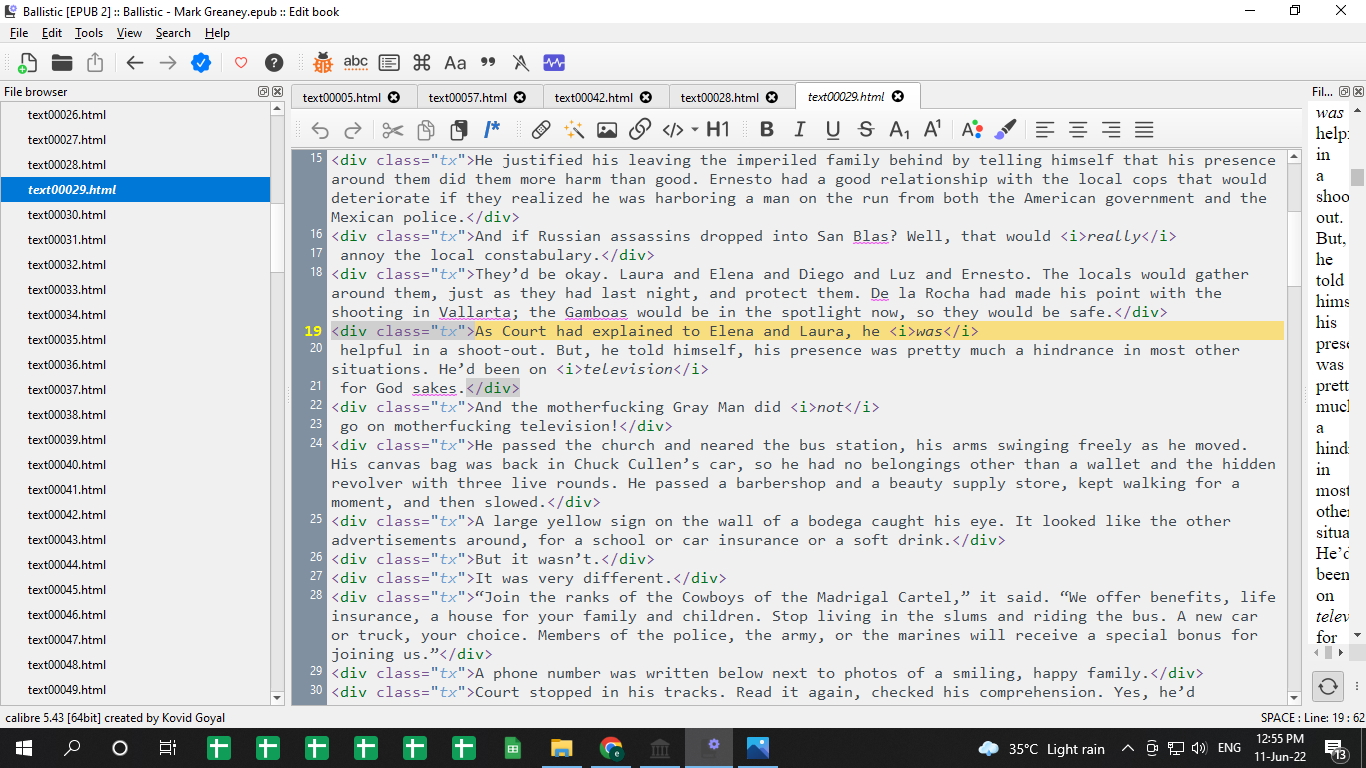
Task: Click the crossed-out compass toolbar icon
Action: coord(521,63)
